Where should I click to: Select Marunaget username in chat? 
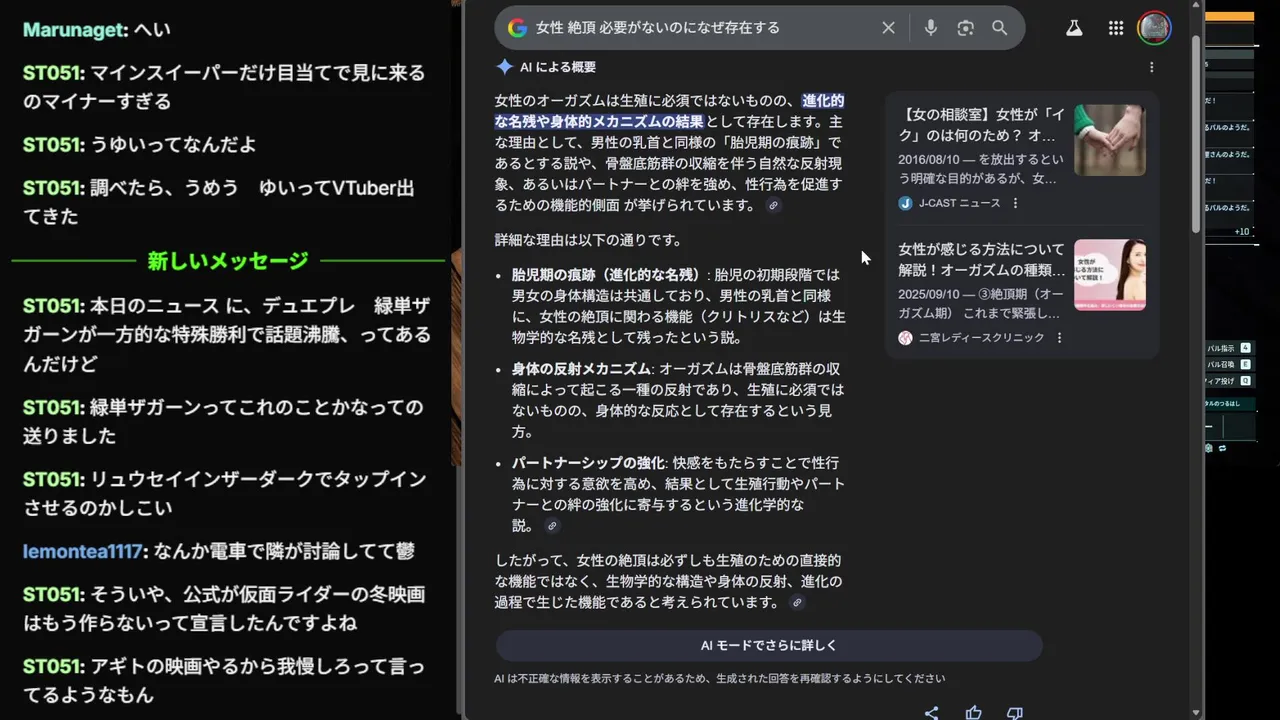point(76,30)
